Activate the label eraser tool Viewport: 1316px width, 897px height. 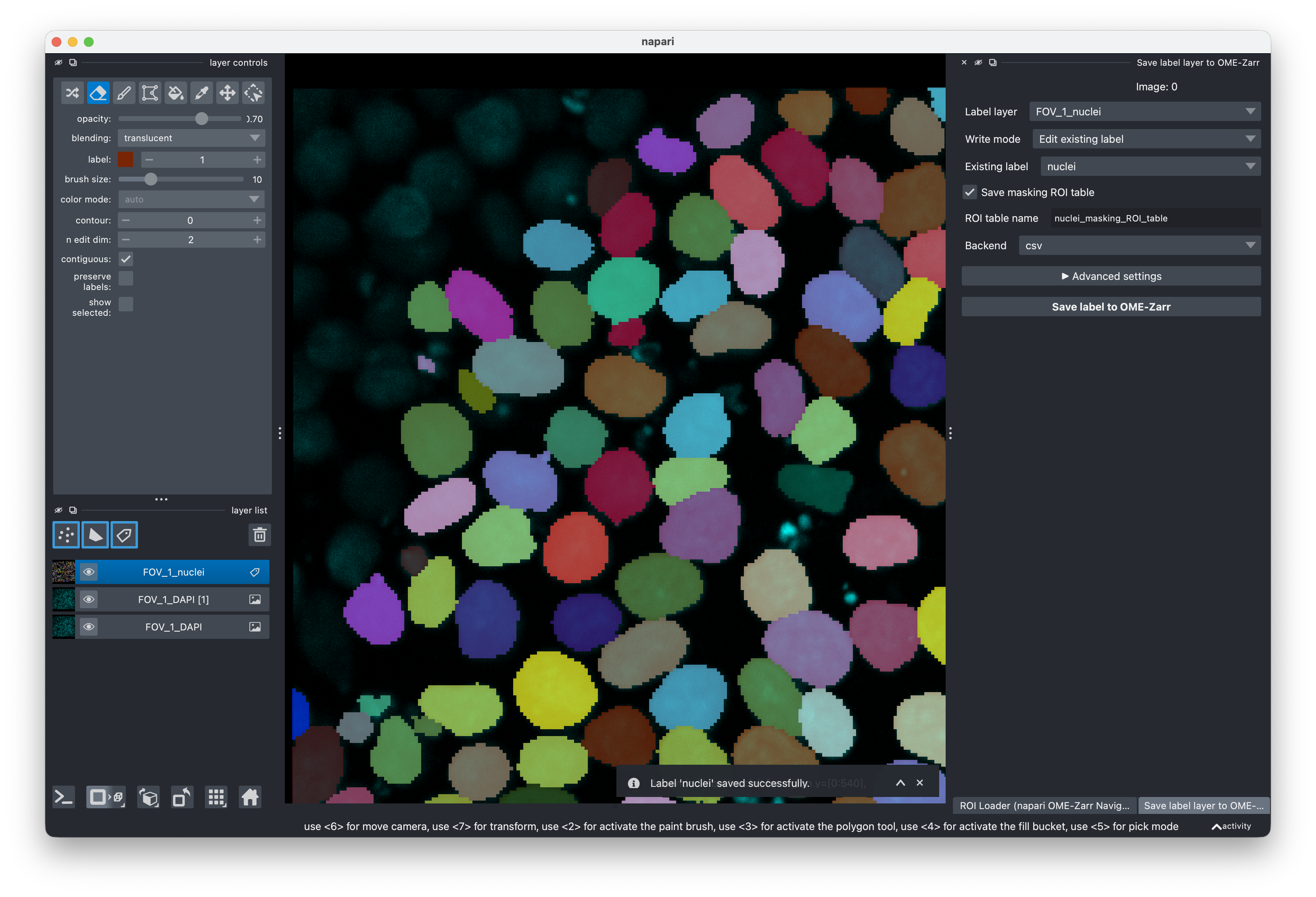click(x=98, y=93)
